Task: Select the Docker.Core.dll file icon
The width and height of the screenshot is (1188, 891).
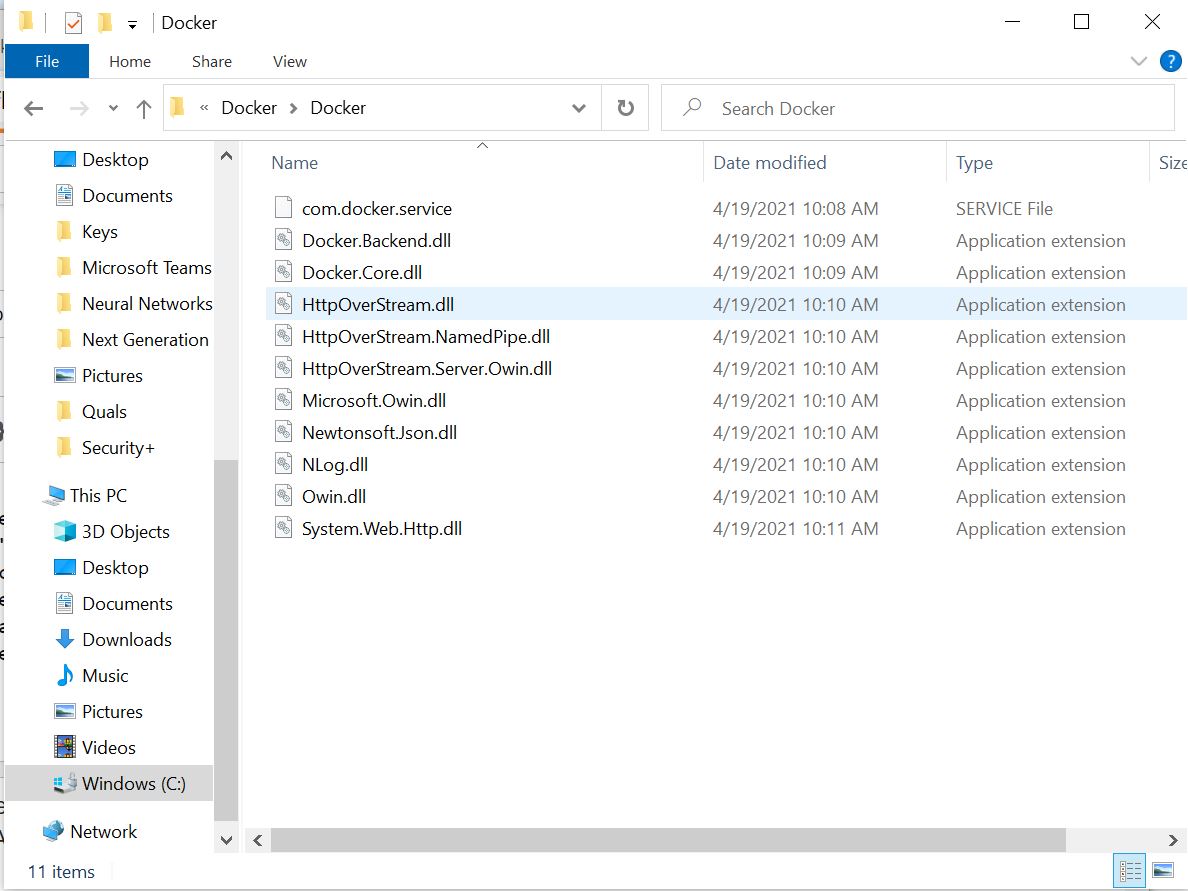Action: pyautogui.click(x=283, y=272)
